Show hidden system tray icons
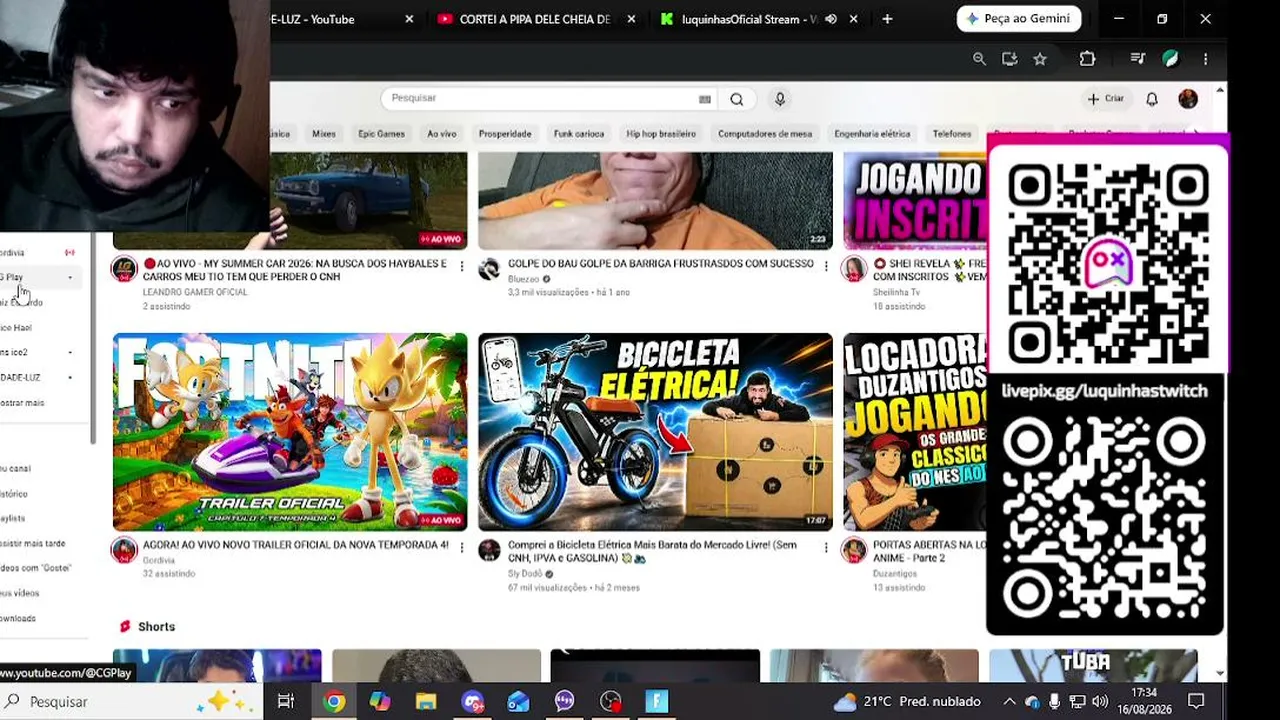This screenshot has height=720, width=1280. 1009,701
